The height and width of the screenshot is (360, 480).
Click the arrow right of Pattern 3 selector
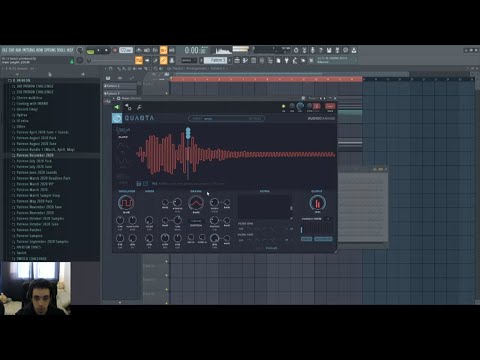pyautogui.click(x=230, y=60)
